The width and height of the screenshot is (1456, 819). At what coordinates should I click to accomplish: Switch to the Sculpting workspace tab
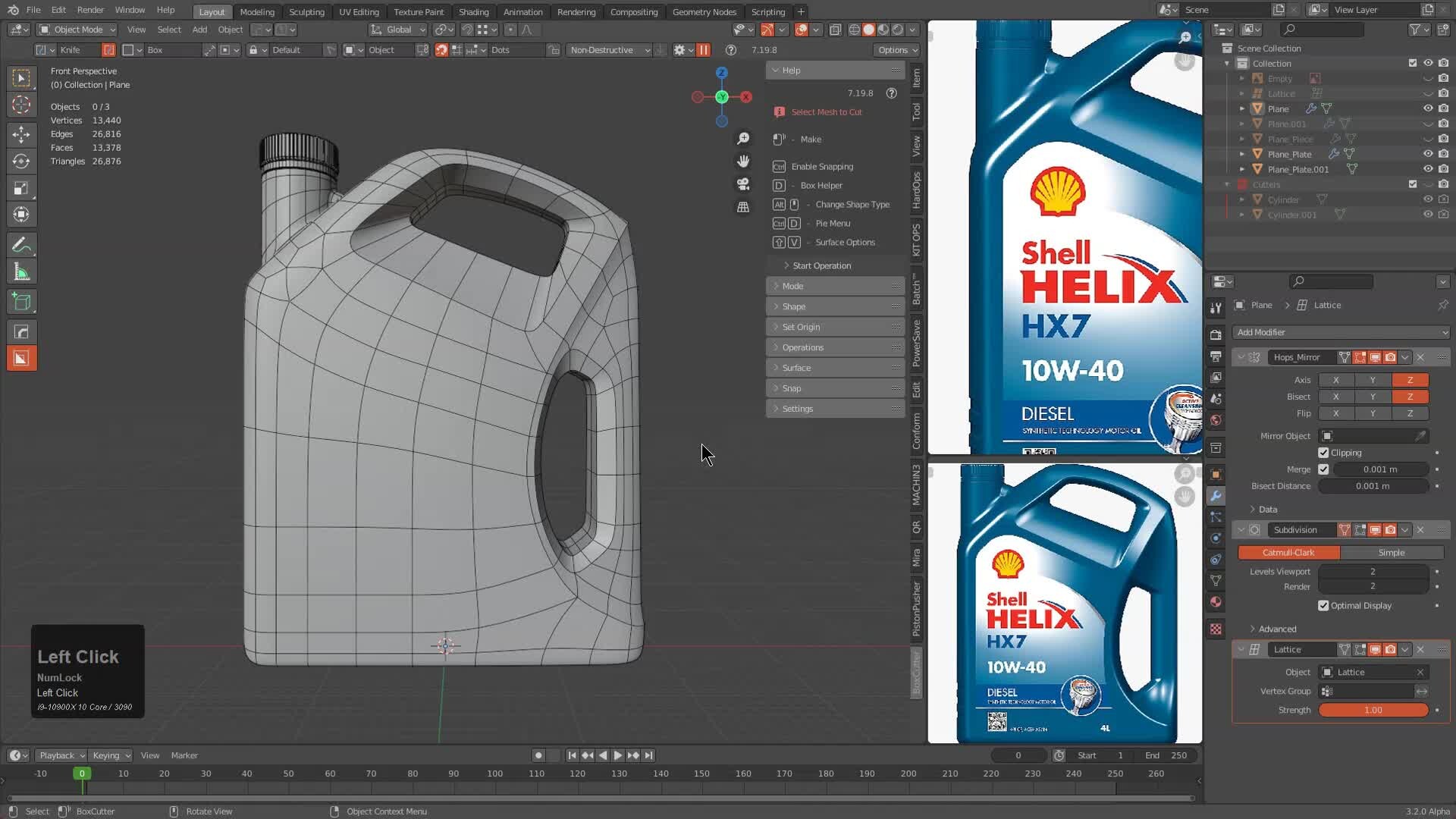tap(306, 11)
